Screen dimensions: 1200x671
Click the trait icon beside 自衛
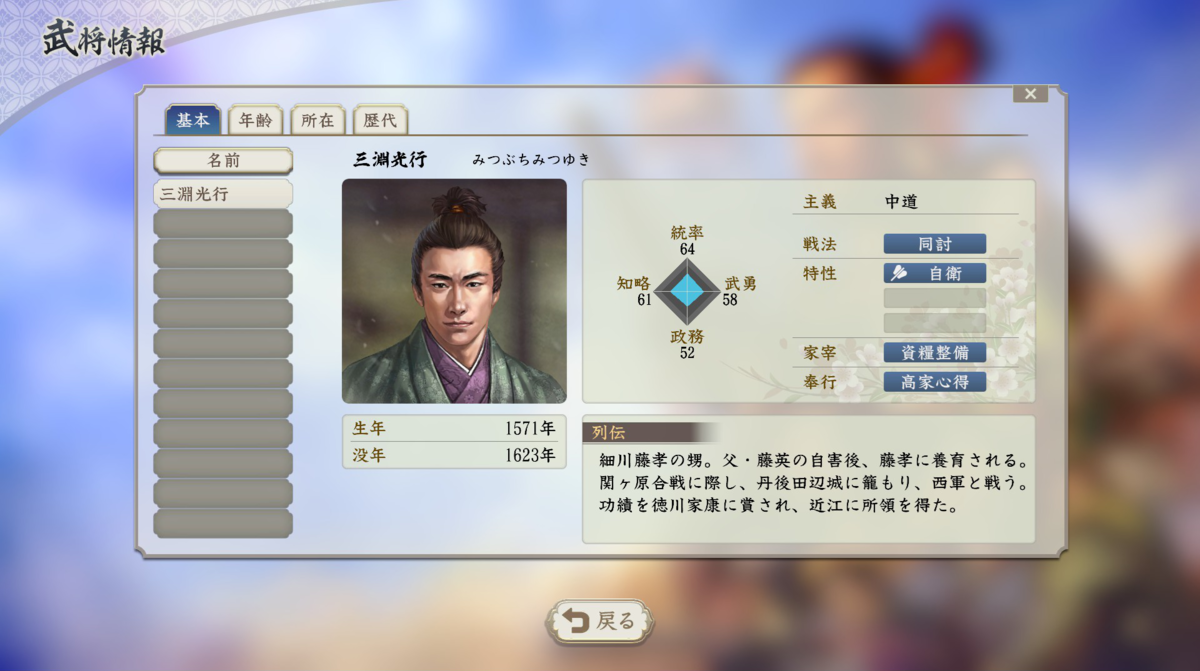pos(899,273)
